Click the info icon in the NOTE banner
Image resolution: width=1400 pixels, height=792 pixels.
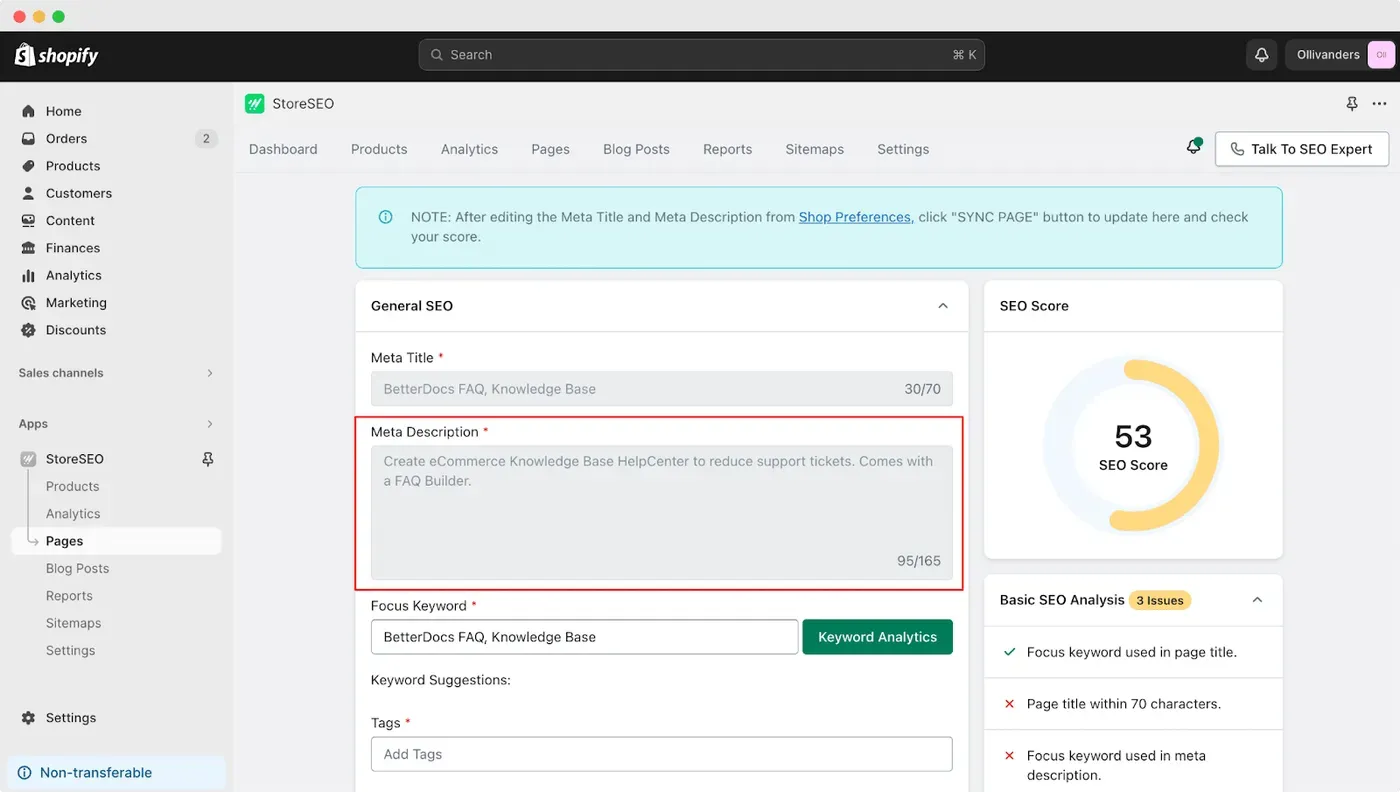tap(385, 217)
